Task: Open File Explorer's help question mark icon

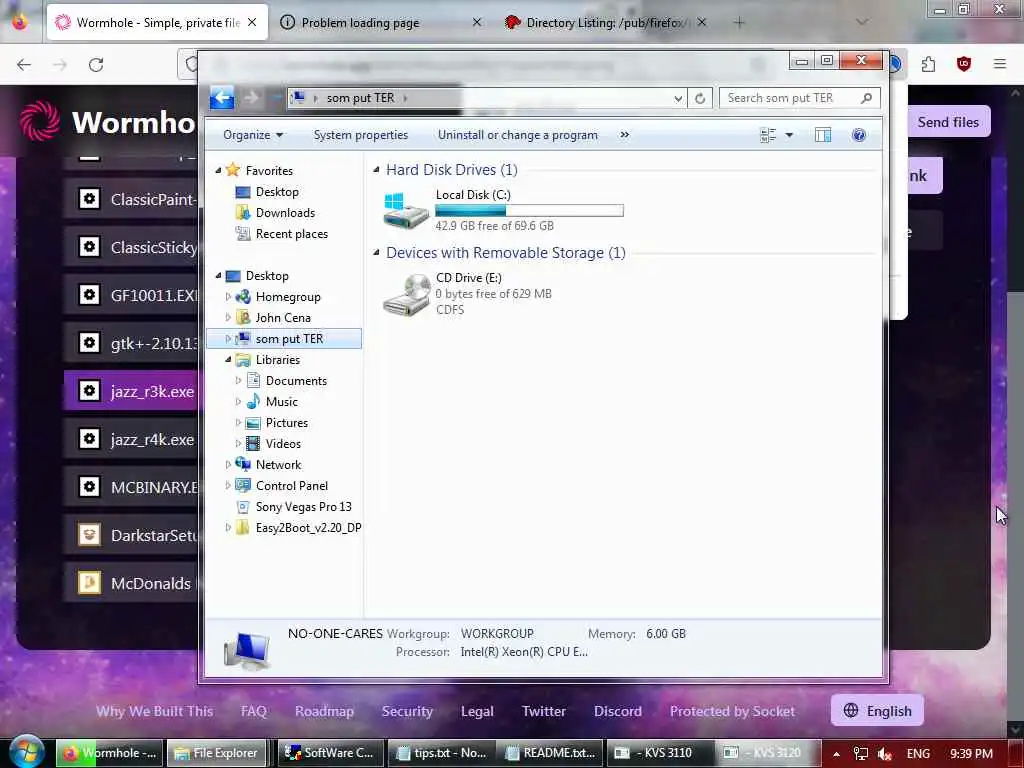Action: click(859, 135)
